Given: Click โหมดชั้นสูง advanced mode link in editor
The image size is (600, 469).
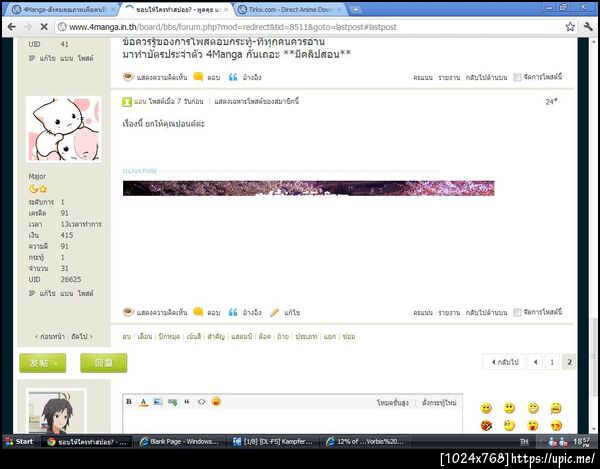Looking at the screenshot, I should [393, 402].
